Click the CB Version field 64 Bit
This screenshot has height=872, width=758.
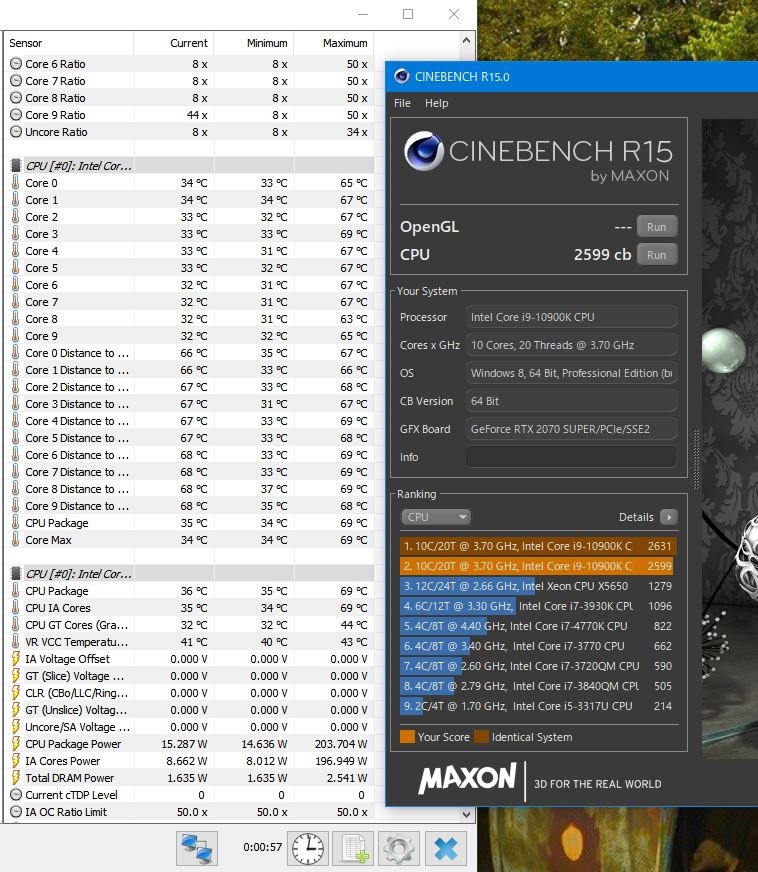(571, 401)
